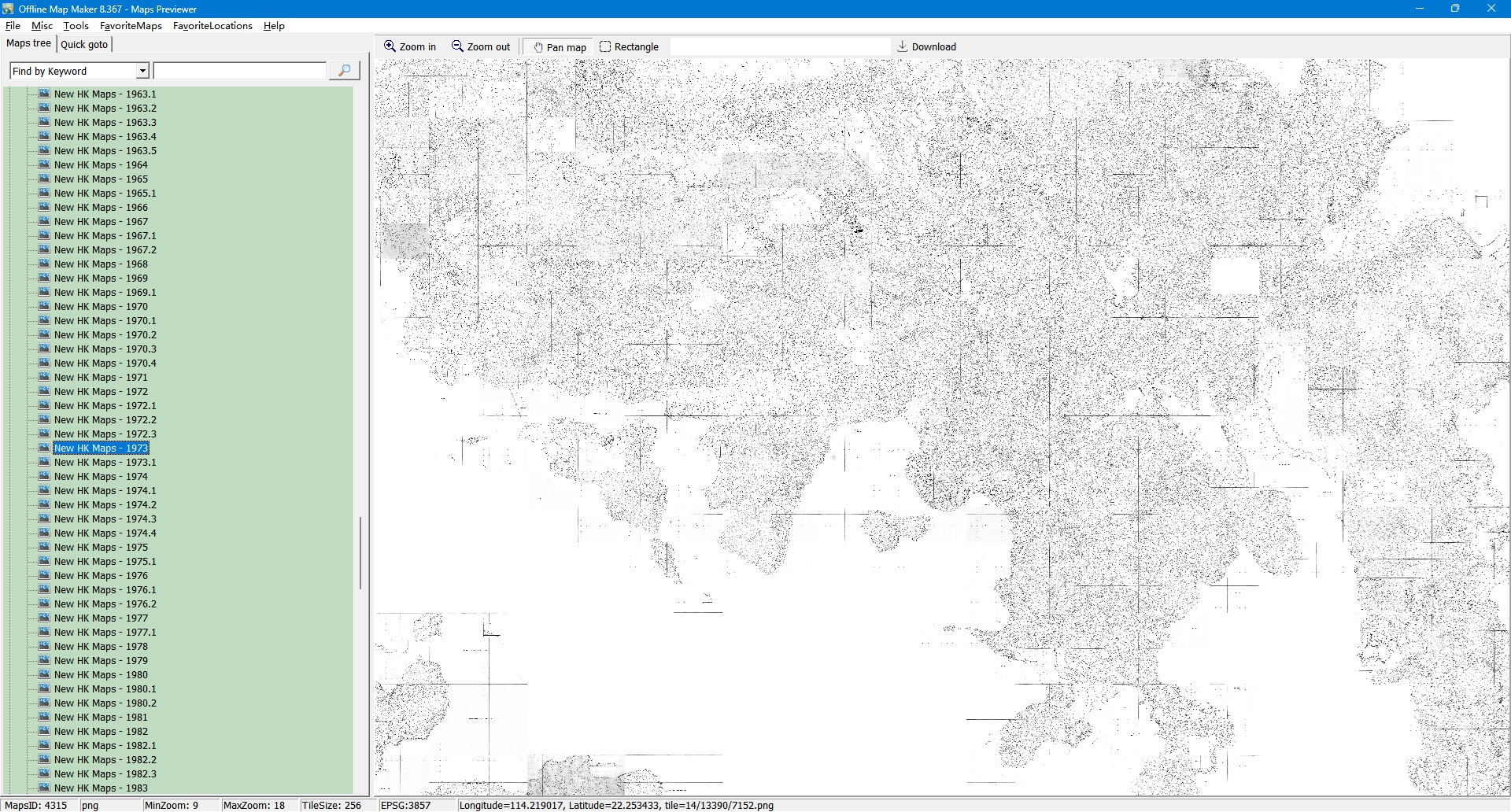
Task: Open the File menu
Action: coord(13,26)
